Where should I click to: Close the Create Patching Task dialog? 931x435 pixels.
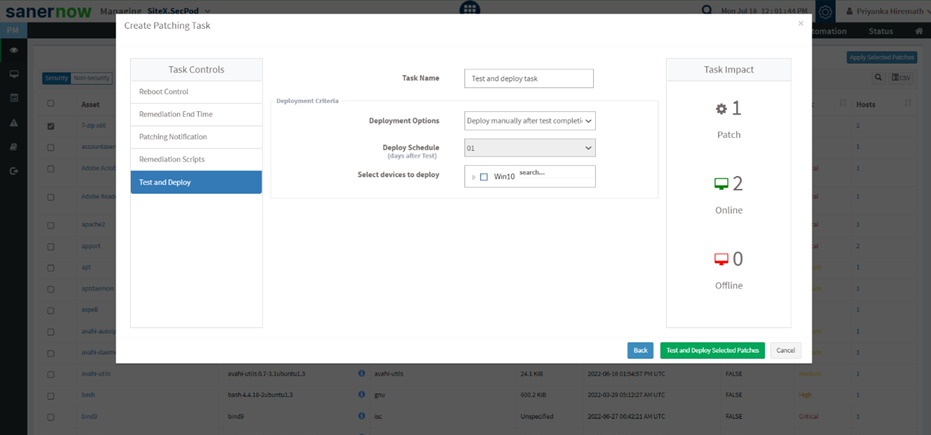[800, 24]
